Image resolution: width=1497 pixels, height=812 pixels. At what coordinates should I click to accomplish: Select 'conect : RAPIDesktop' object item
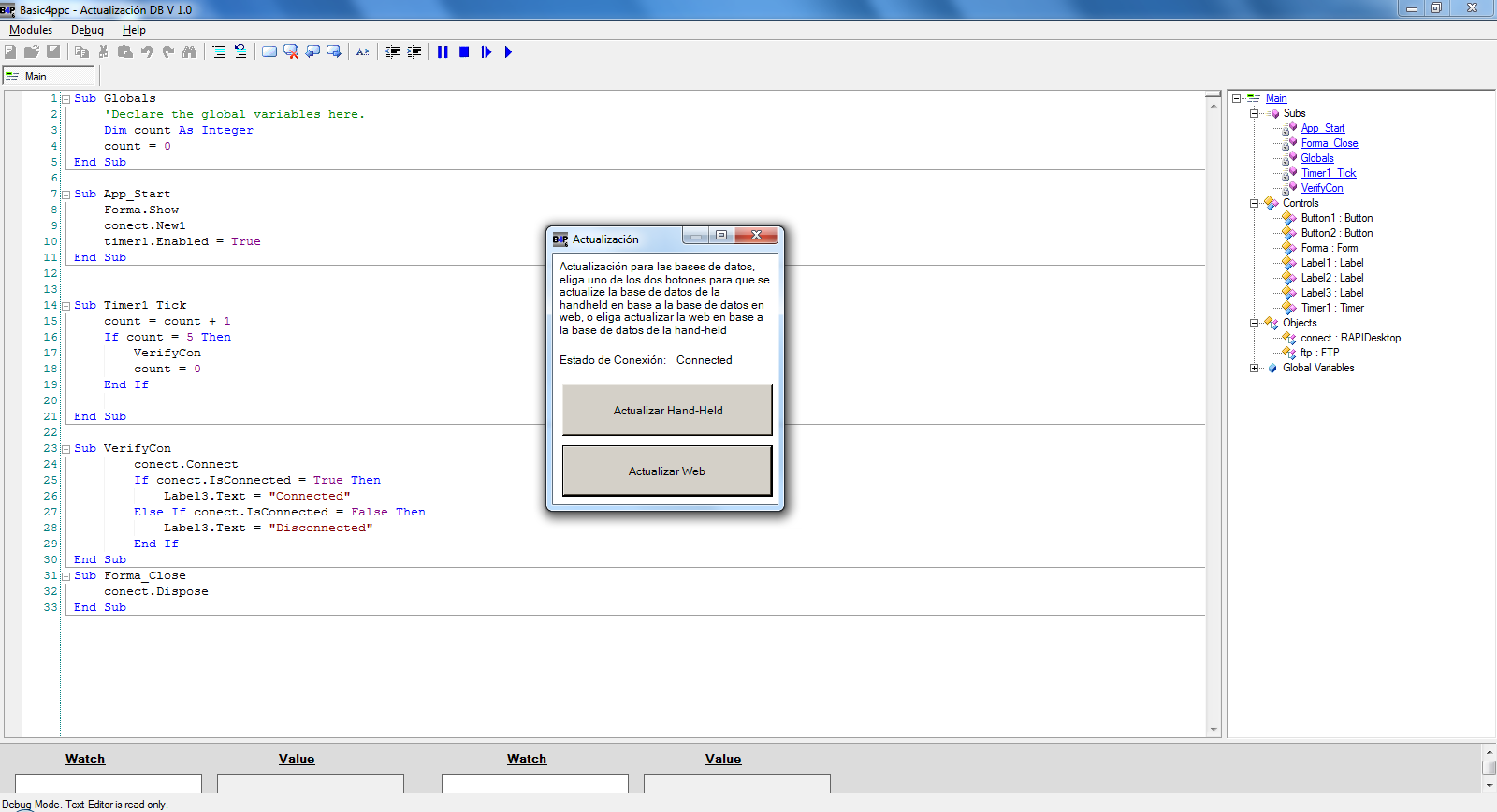click(x=1351, y=338)
